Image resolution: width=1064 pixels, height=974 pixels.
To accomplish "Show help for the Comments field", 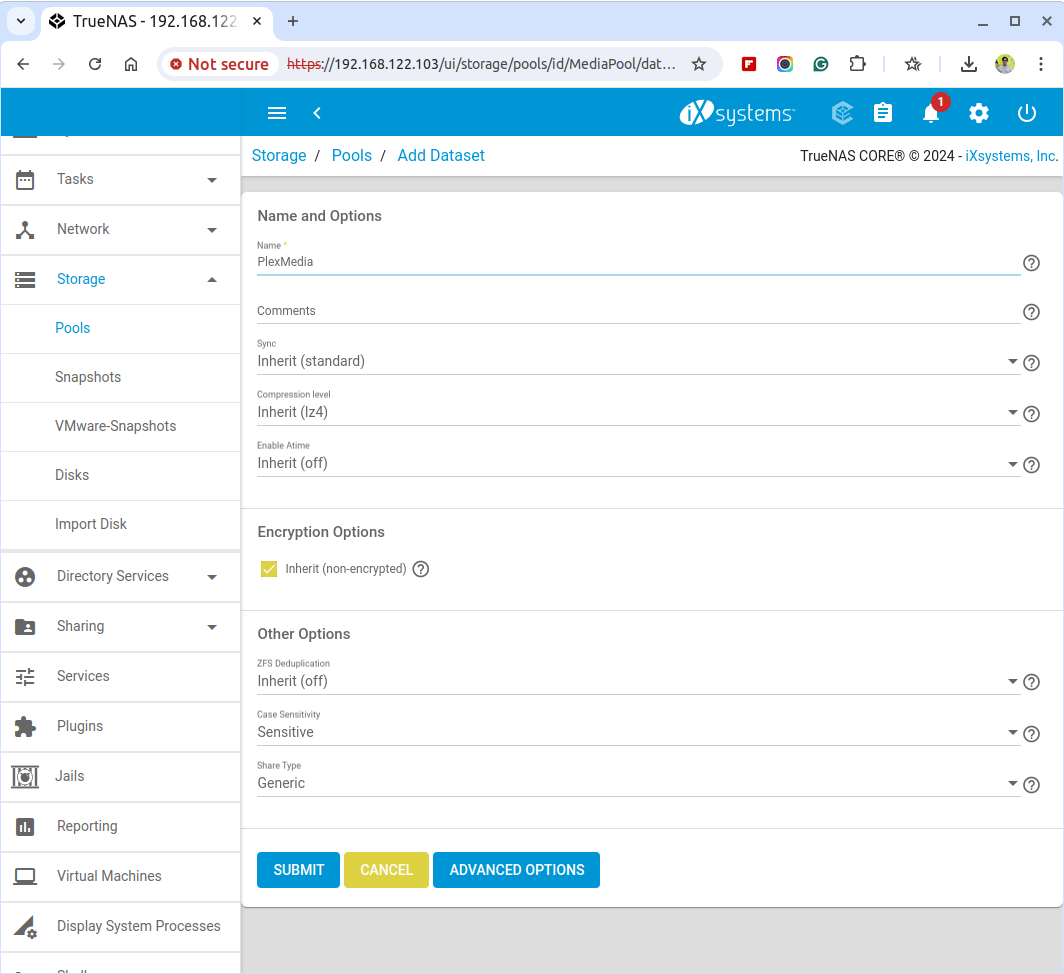I will pos(1031,312).
